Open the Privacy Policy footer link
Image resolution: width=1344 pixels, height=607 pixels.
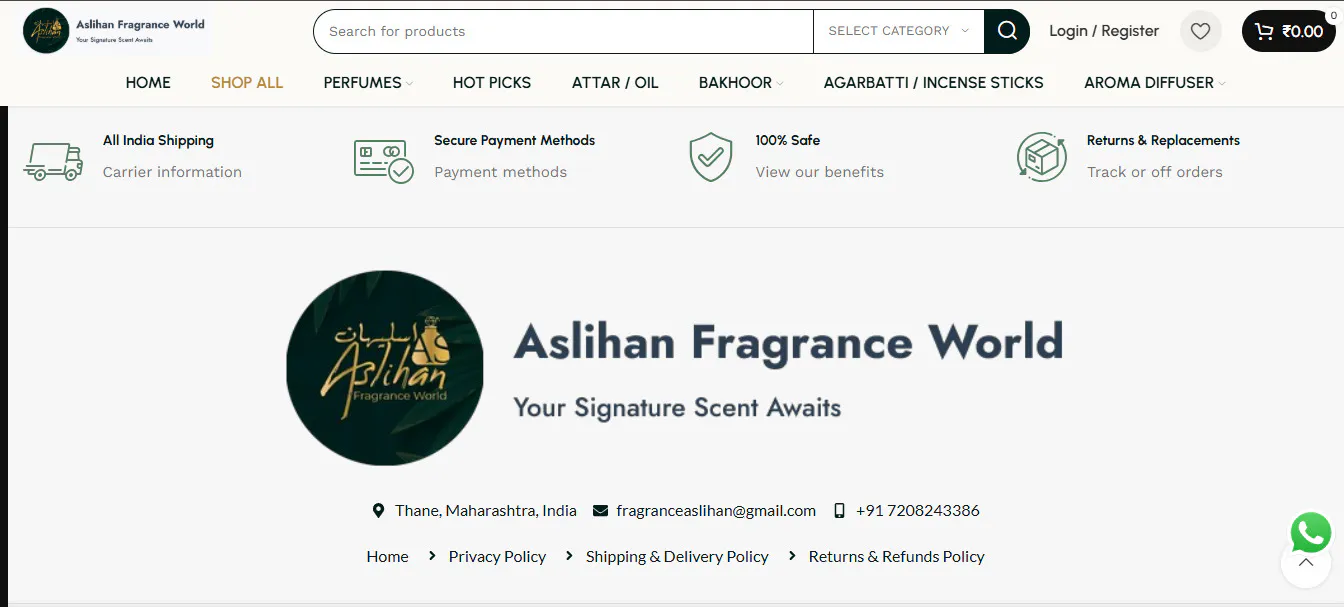(x=497, y=557)
